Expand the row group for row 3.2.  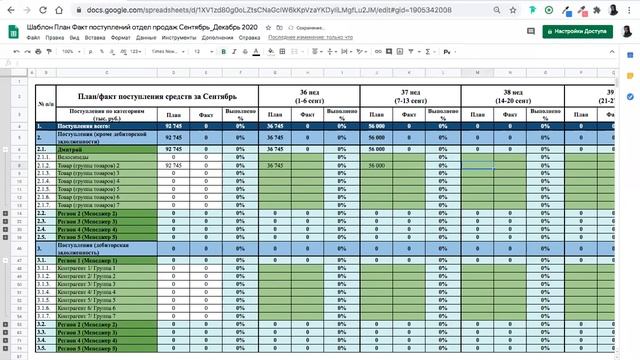tap(5, 324)
